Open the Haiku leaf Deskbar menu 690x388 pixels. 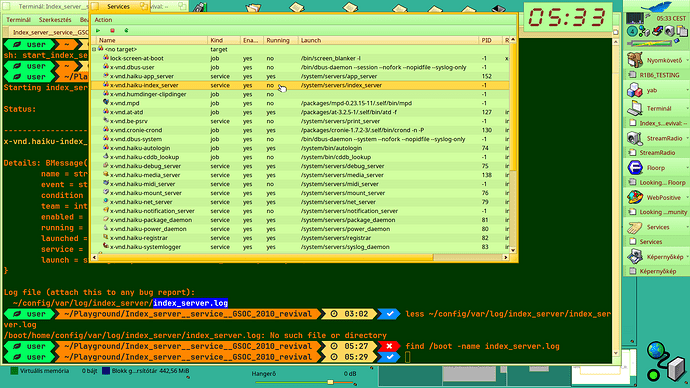(x=656, y=7)
